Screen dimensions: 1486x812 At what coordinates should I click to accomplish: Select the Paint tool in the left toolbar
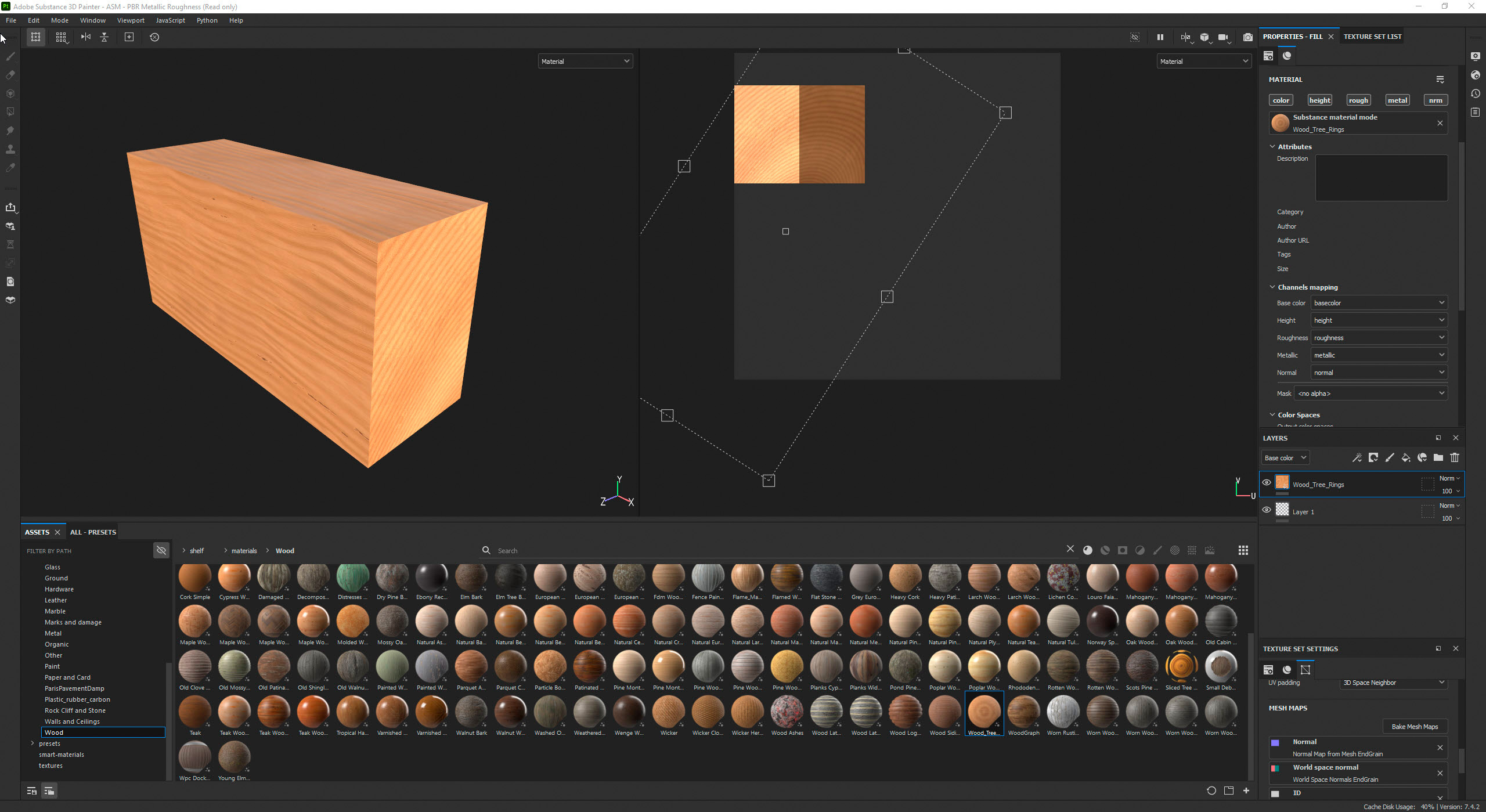pos(10,56)
